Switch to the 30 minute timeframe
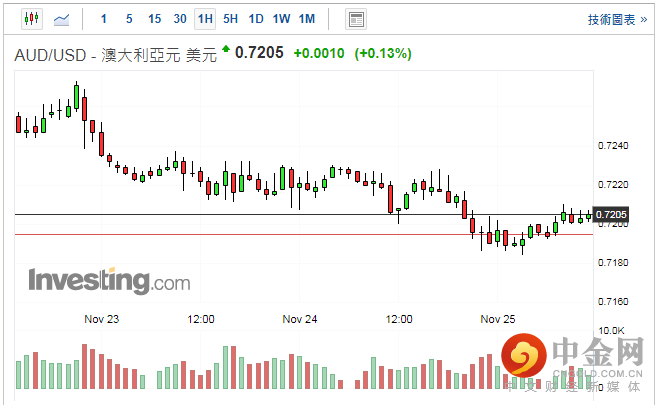This screenshot has height=405, width=658. tap(180, 19)
